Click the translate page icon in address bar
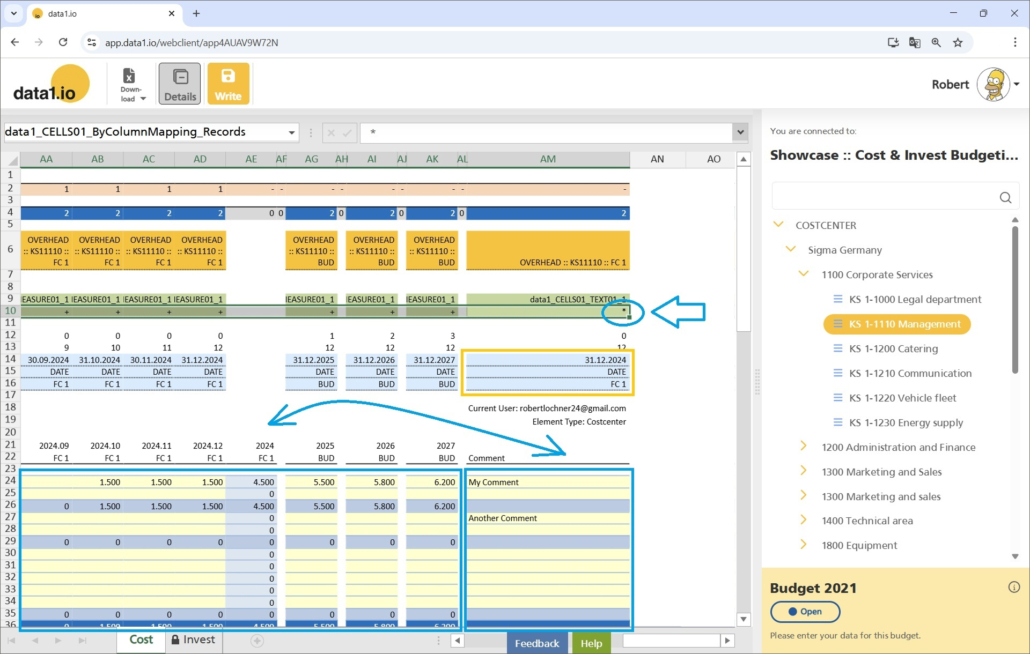This screenshot has height=654, width=1030. click(914, 43)
